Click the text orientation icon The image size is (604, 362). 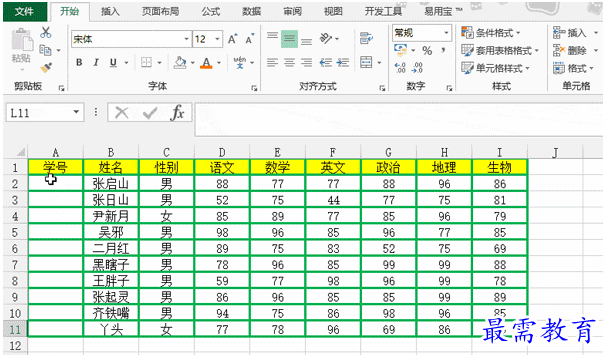[326, 39]
